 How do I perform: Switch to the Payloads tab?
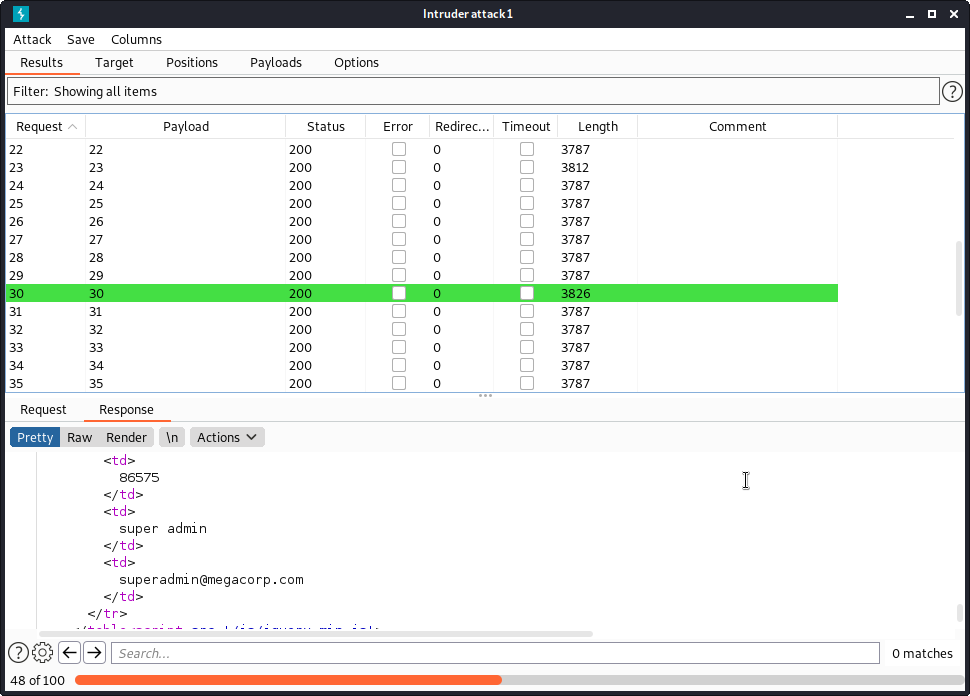(276, 62)
